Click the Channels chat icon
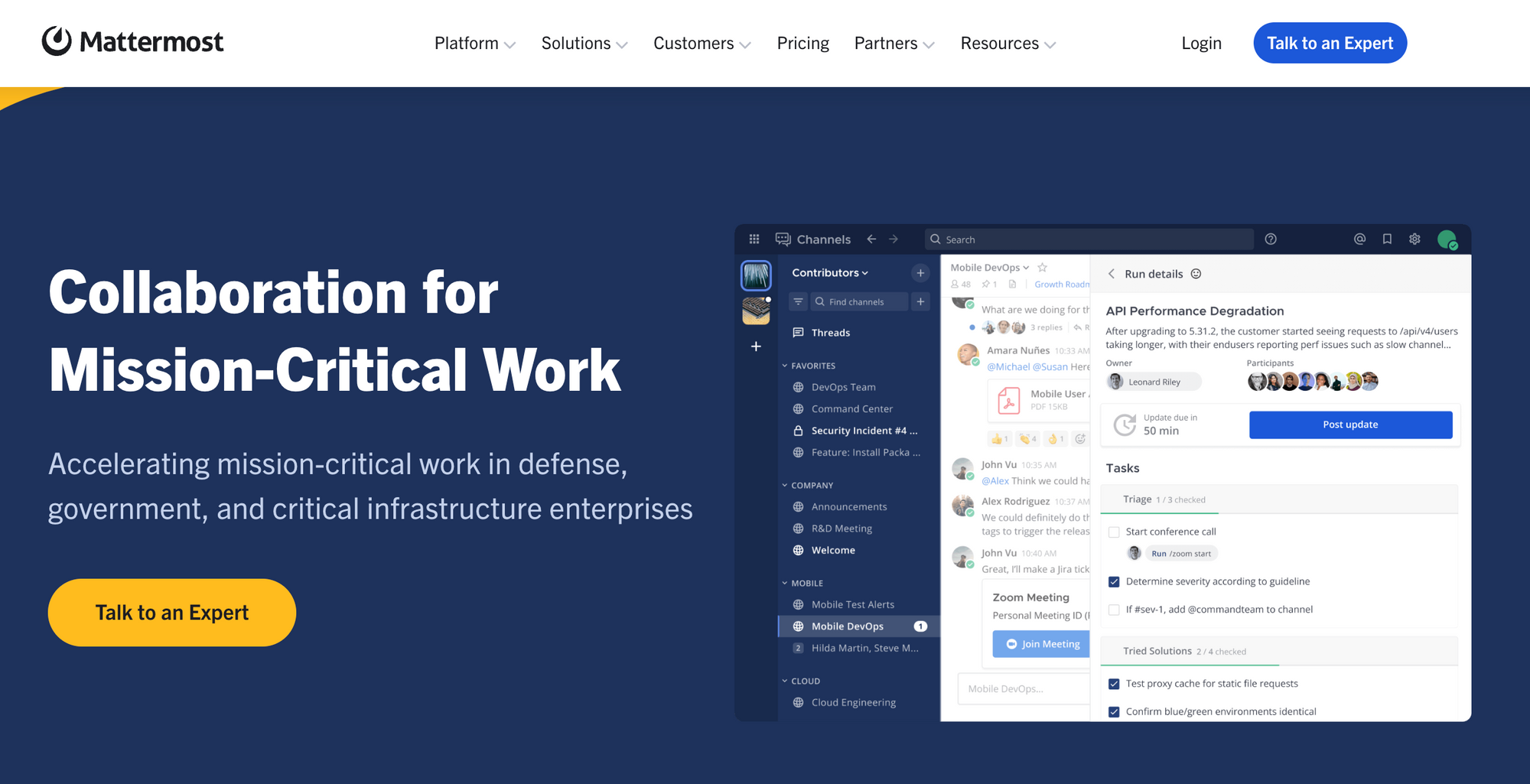1530x784 pixels. pos(783,239)
